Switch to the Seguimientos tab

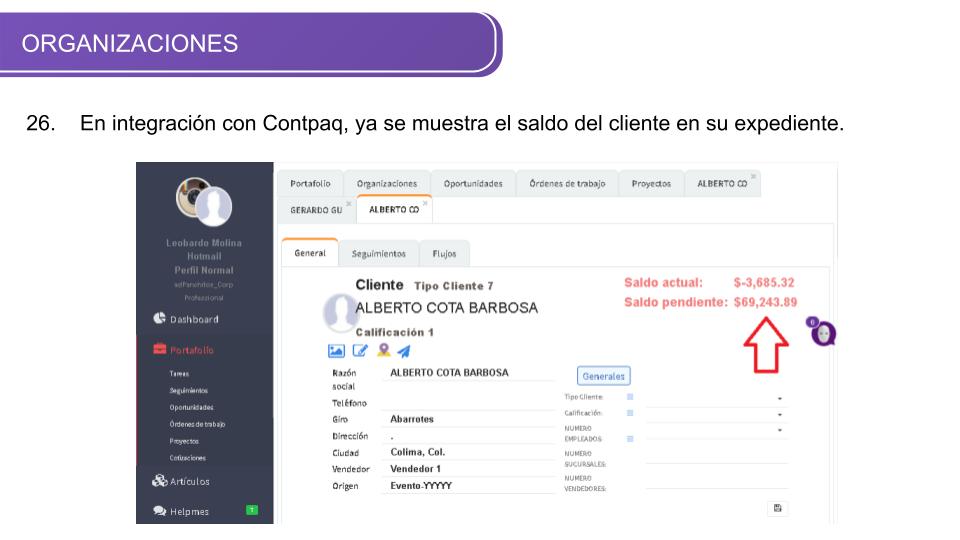(378, 254)
